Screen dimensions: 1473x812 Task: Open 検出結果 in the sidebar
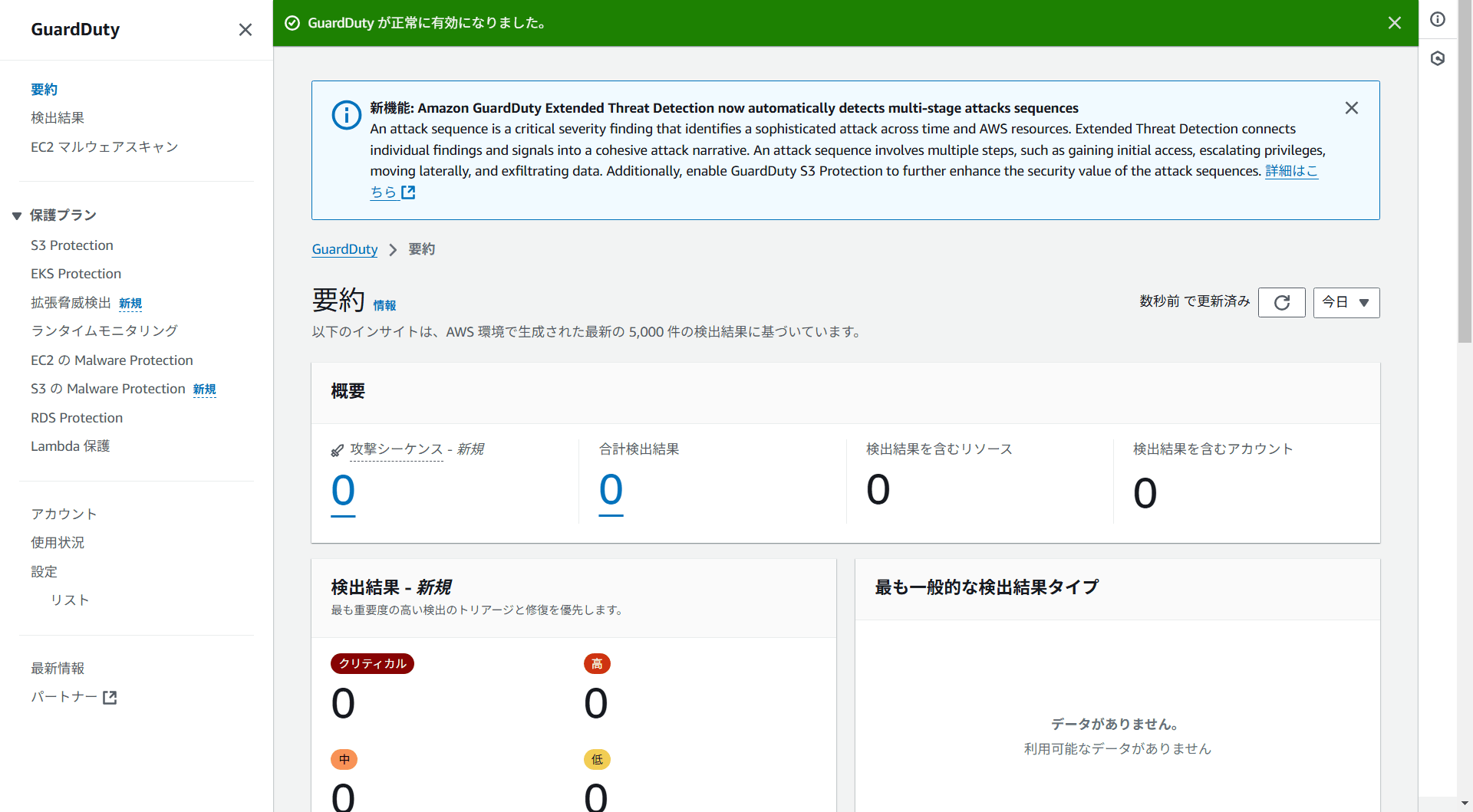click(58, 118)
